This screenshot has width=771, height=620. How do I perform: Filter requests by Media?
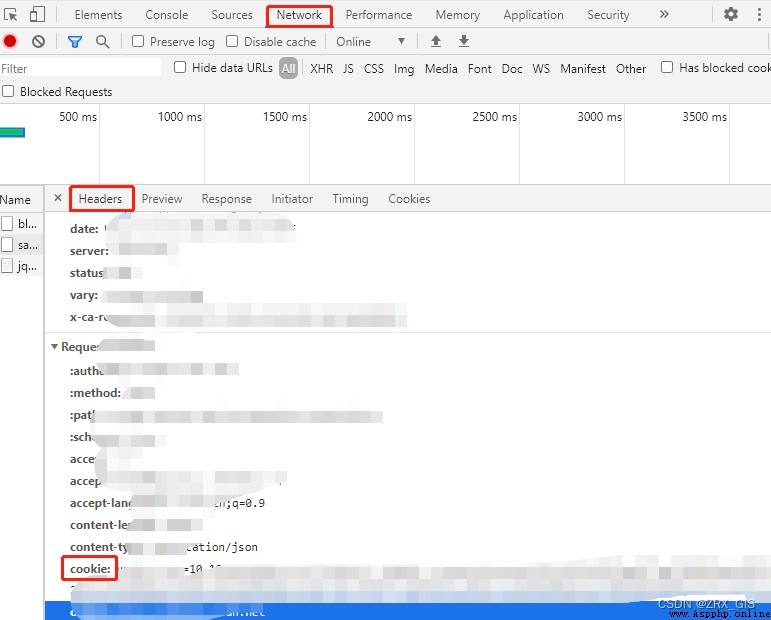pyautogui.click(x=441, y=68)
